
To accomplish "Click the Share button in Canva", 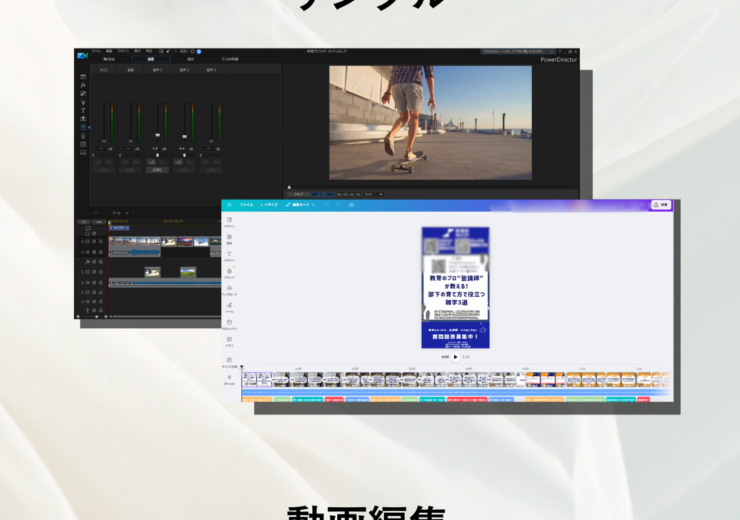I will pos(660,204).
